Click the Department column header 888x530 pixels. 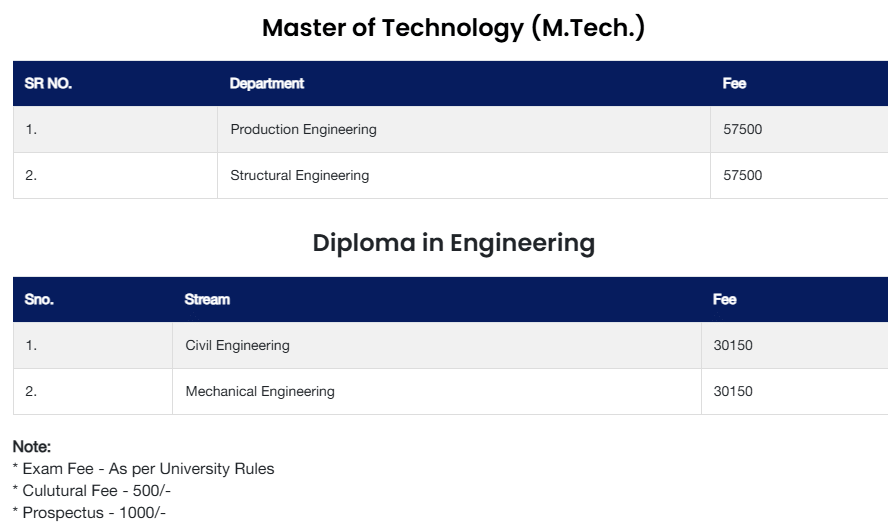(x=267, y=84)
